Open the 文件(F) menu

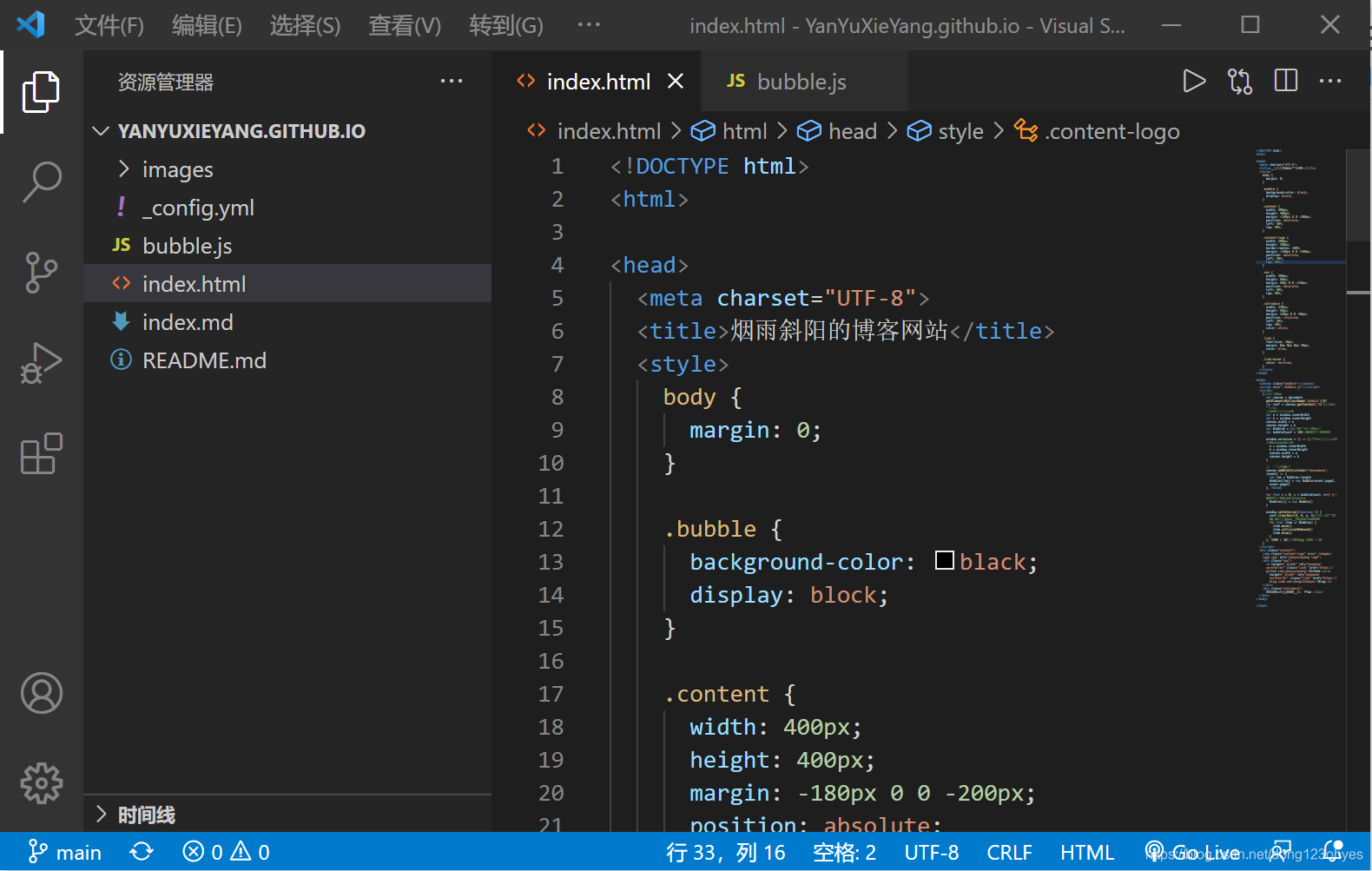[109, 25]
